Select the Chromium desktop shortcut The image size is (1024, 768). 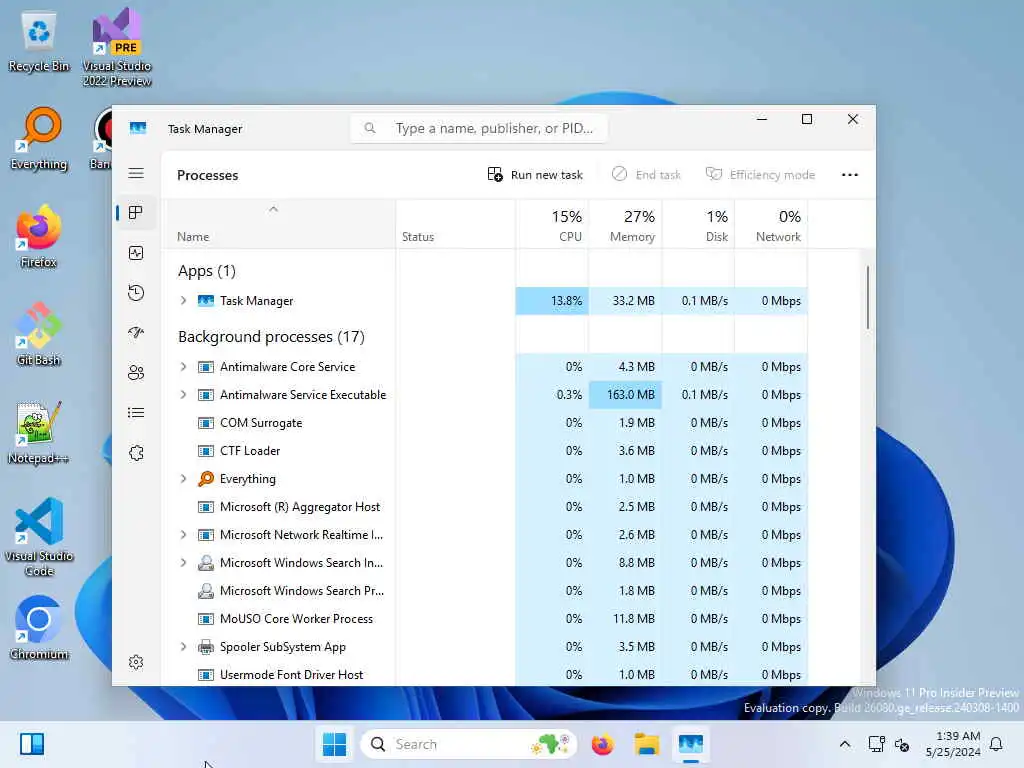(x=39, y=628)
